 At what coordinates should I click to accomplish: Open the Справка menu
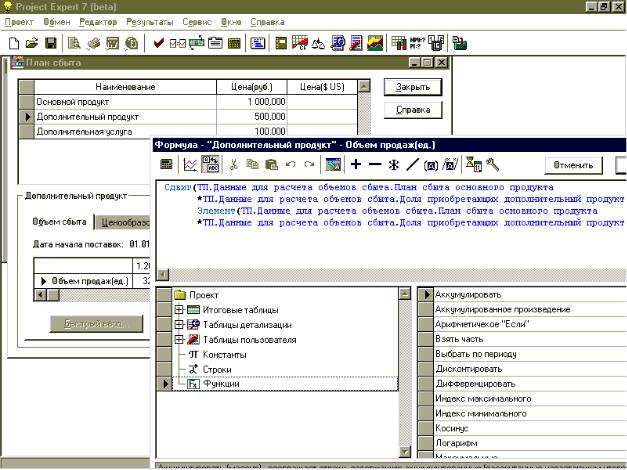click(267, 22)
